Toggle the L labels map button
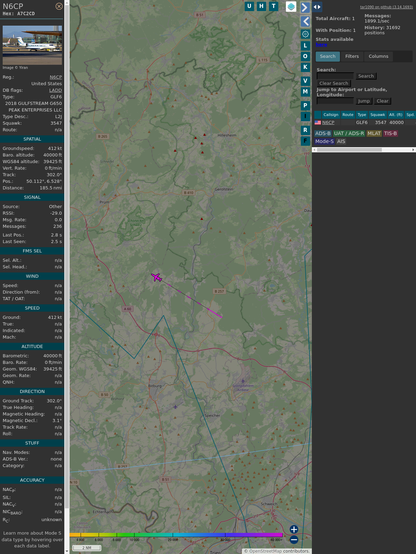The height and width of the screenshot is (554, 416). pyautogui.click(x=305, y=46)
